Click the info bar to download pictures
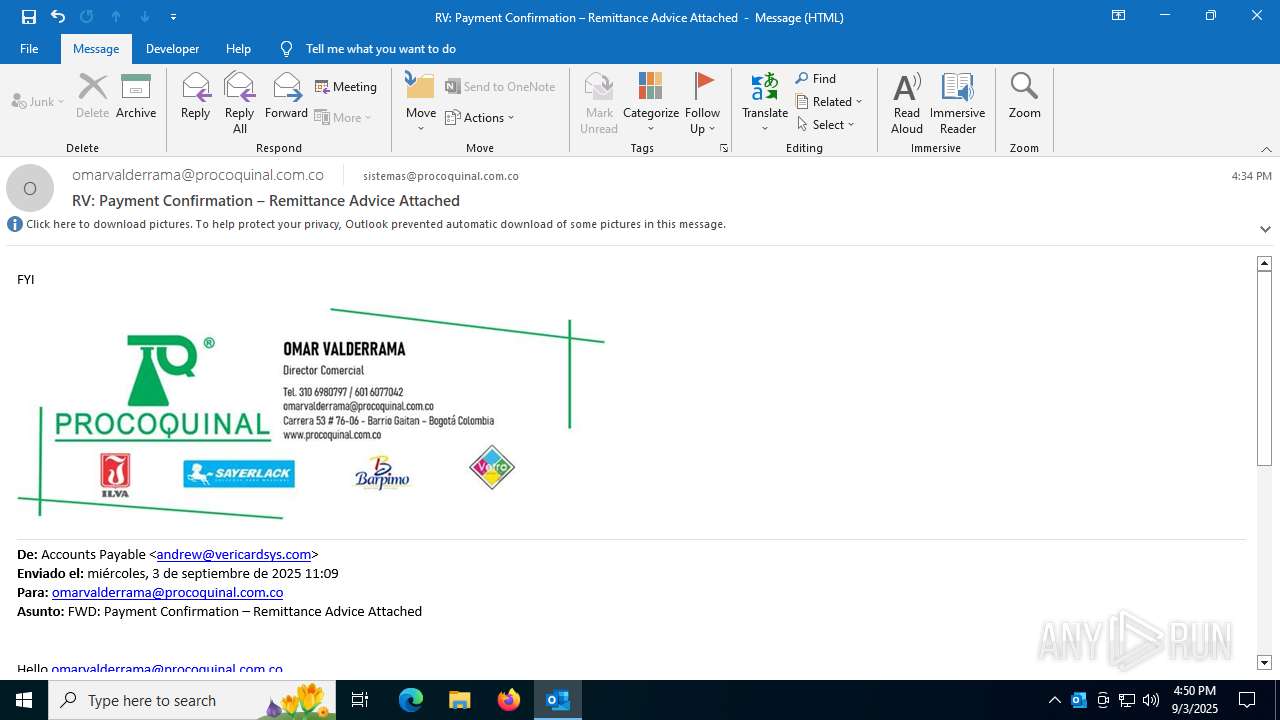1280x720 pixels. 376,224
